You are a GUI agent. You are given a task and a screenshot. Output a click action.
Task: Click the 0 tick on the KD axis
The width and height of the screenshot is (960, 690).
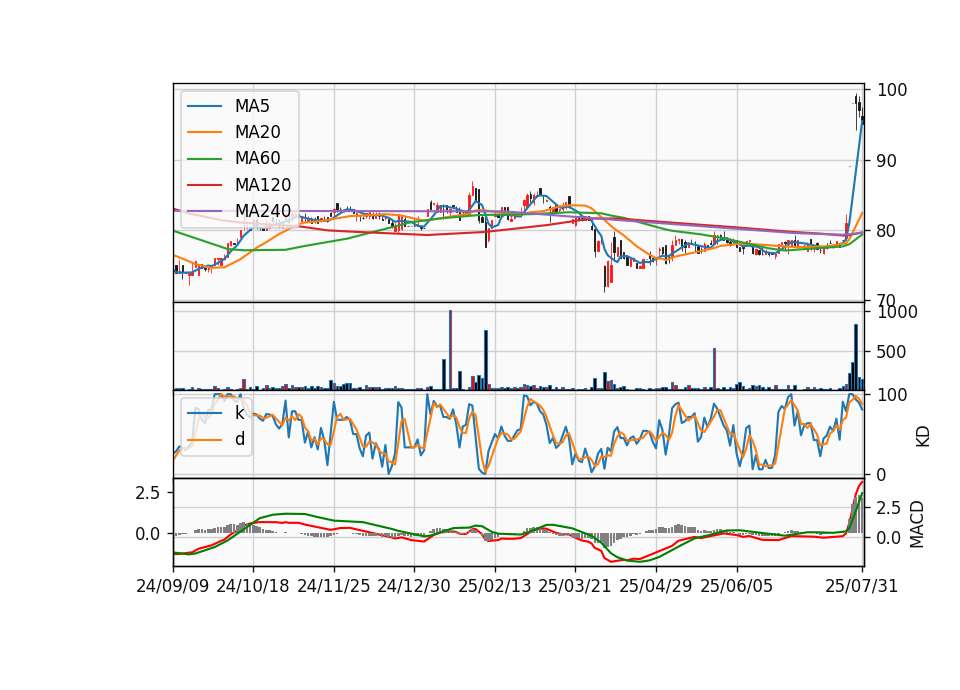(x=882, y=474)
